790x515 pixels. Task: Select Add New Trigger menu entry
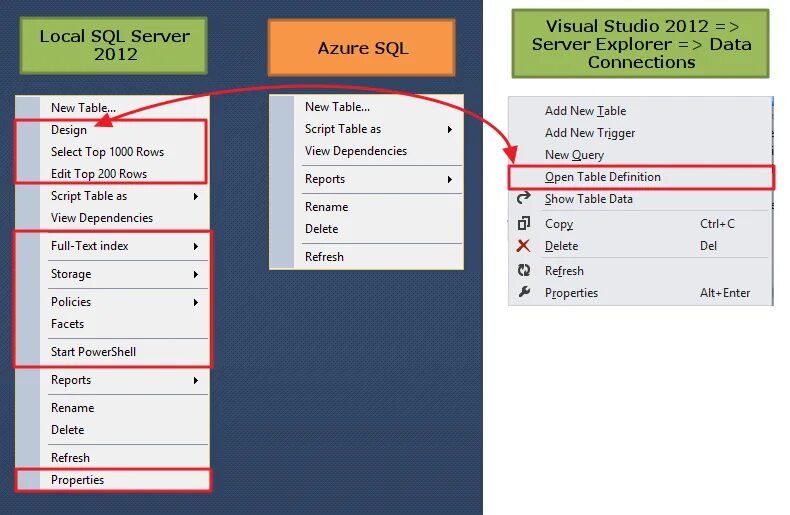point(589,133)
